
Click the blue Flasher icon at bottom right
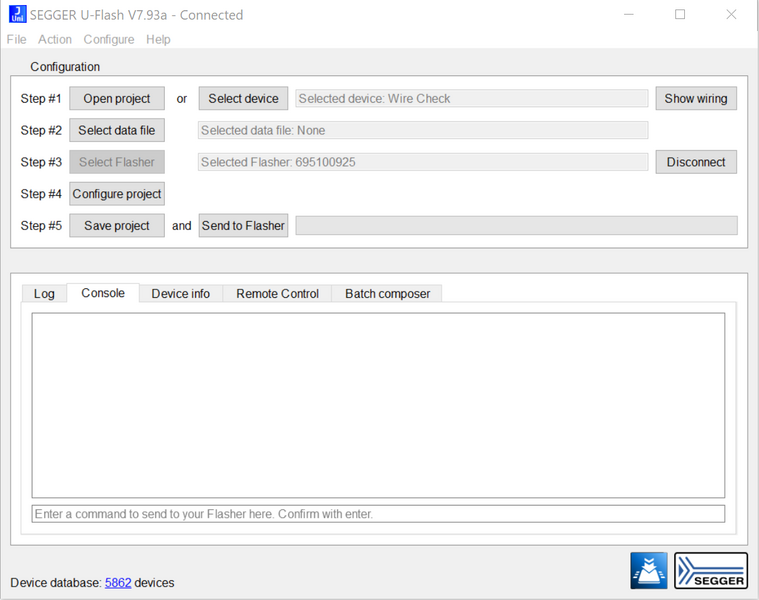pyautogui.click(x=649, y=570)
